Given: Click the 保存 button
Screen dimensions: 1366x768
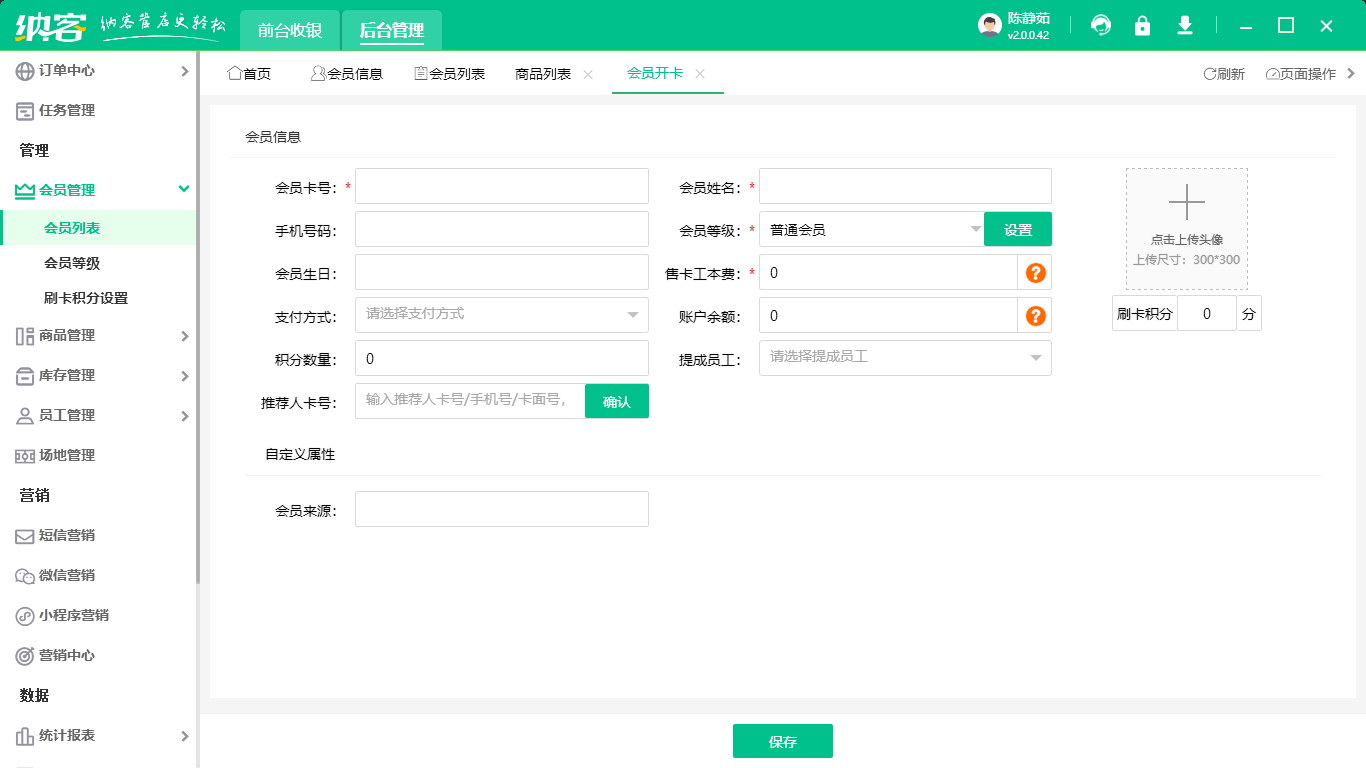Looking at the screenshot, I should [x=783, y=741].
